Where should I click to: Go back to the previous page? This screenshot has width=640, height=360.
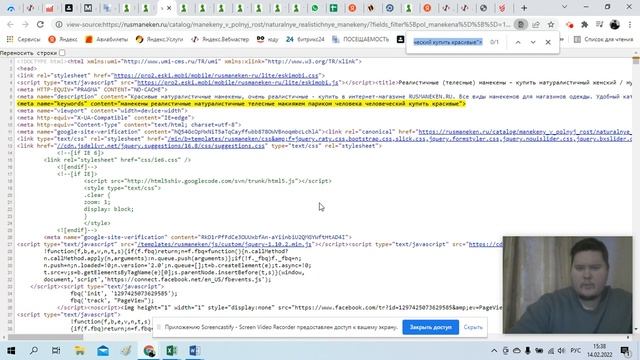tap(11, 24)
